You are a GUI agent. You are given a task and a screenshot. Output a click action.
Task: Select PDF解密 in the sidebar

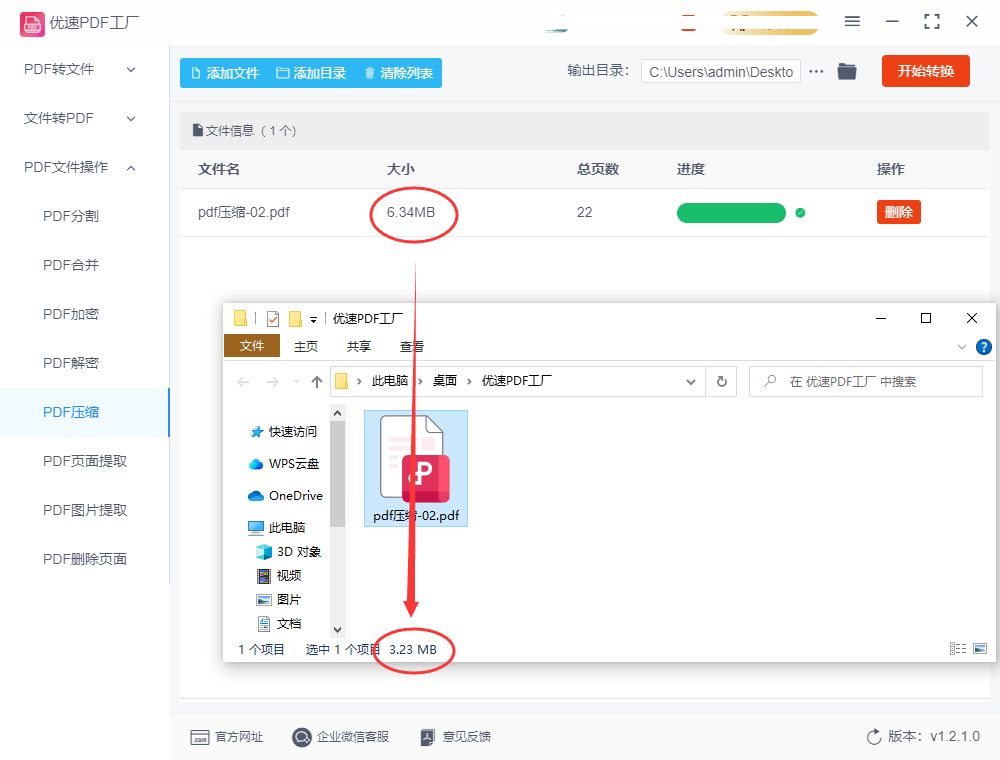[71, 363]
